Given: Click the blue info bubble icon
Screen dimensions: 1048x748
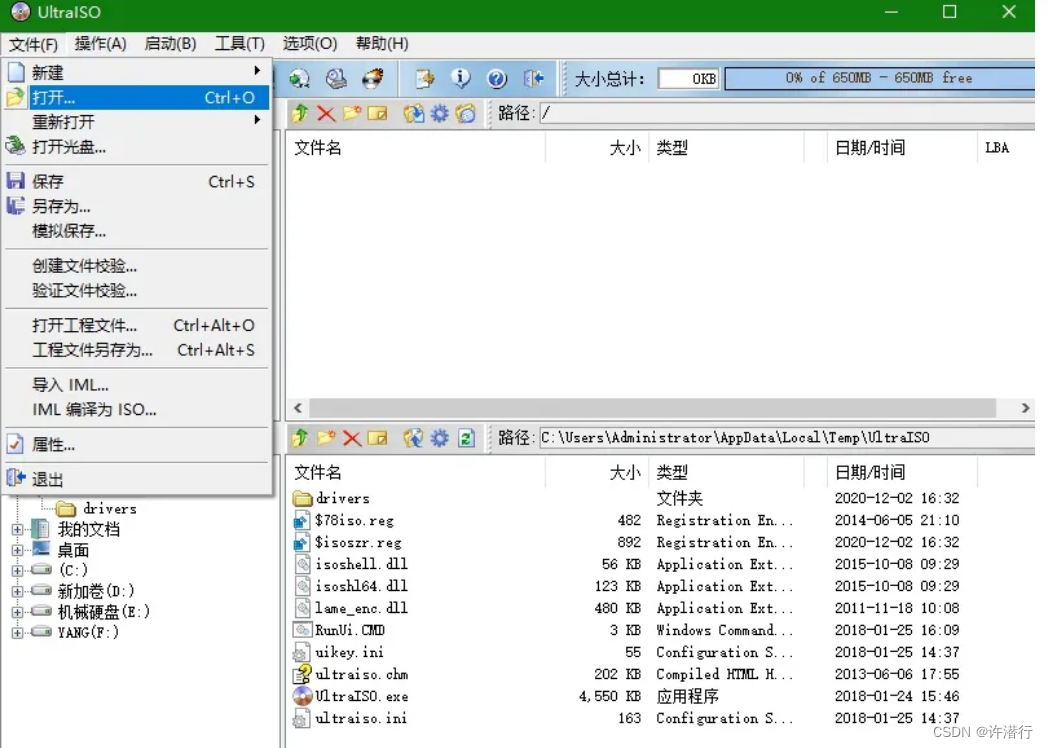Looking at the screenshot, I should (461, 78).
